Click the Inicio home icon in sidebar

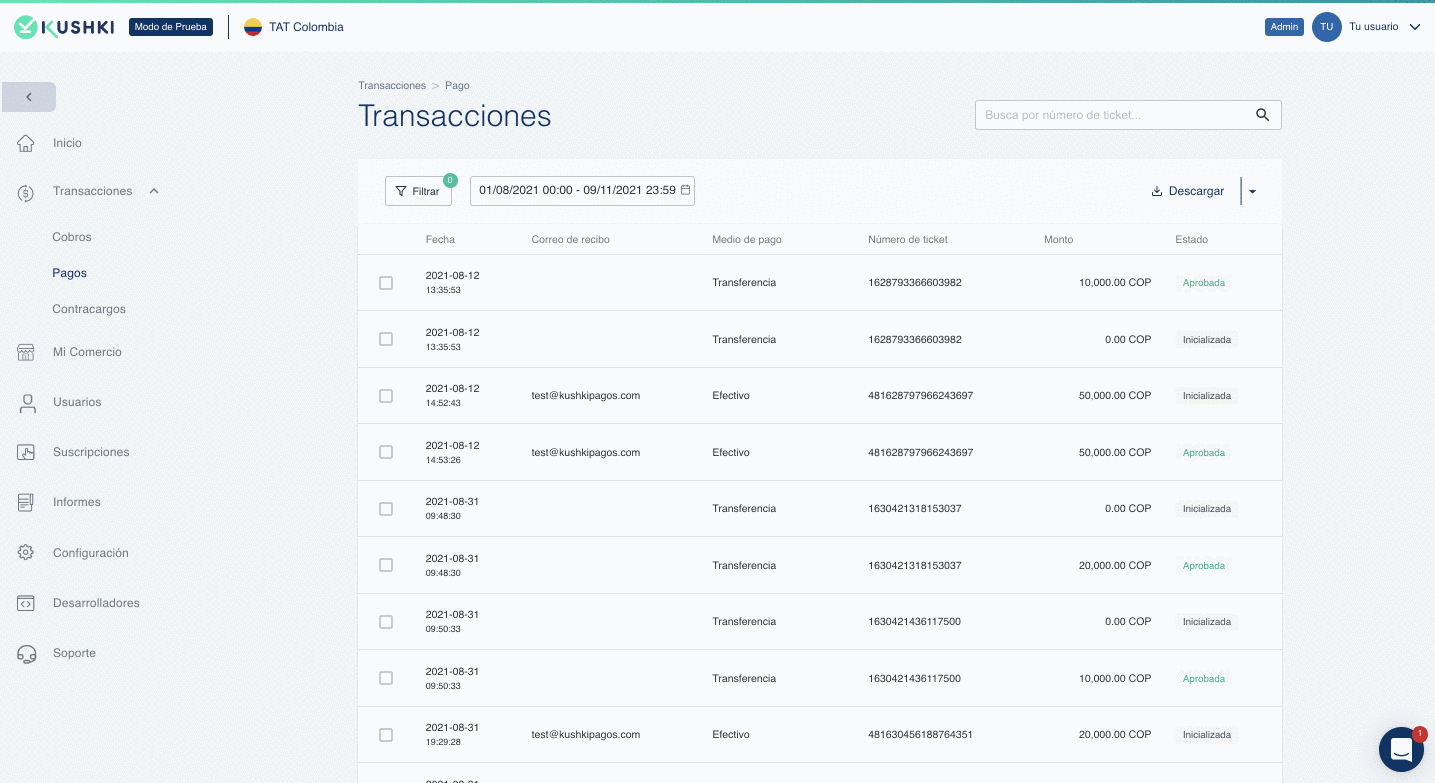click(x=26, y=144)
